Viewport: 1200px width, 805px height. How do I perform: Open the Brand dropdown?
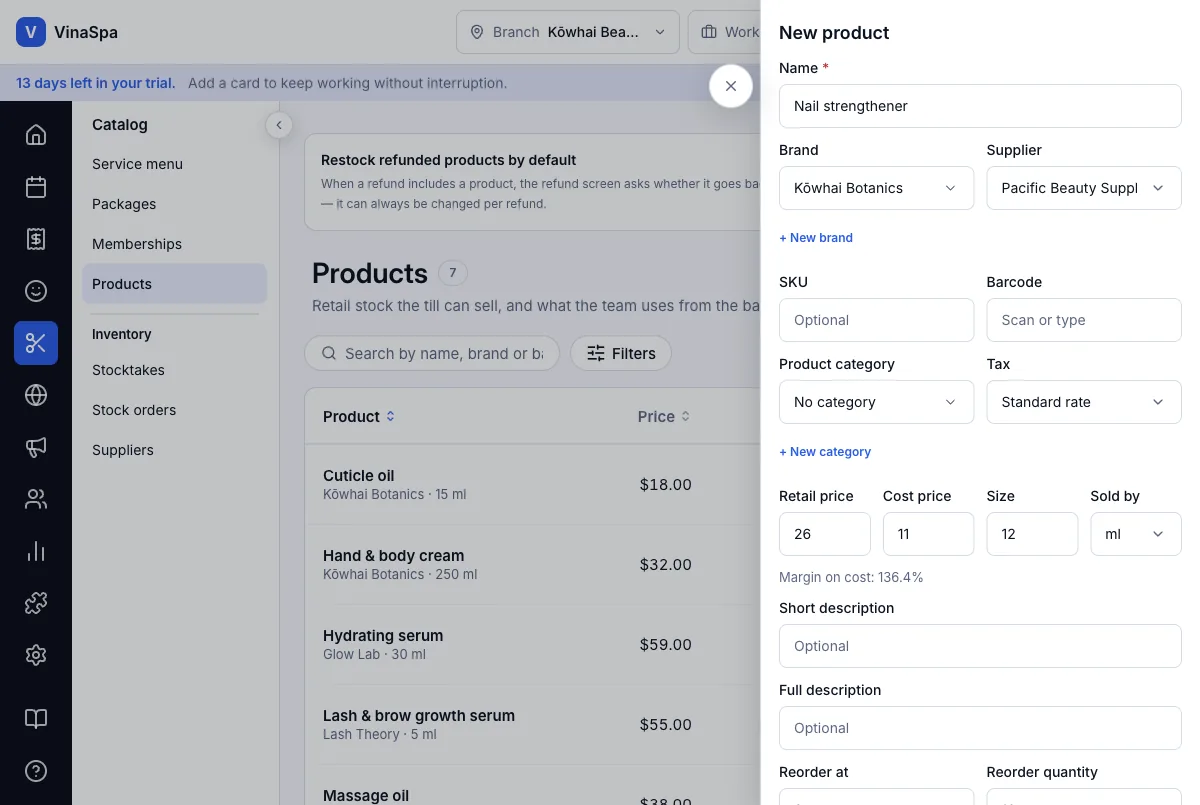point(876,188)
